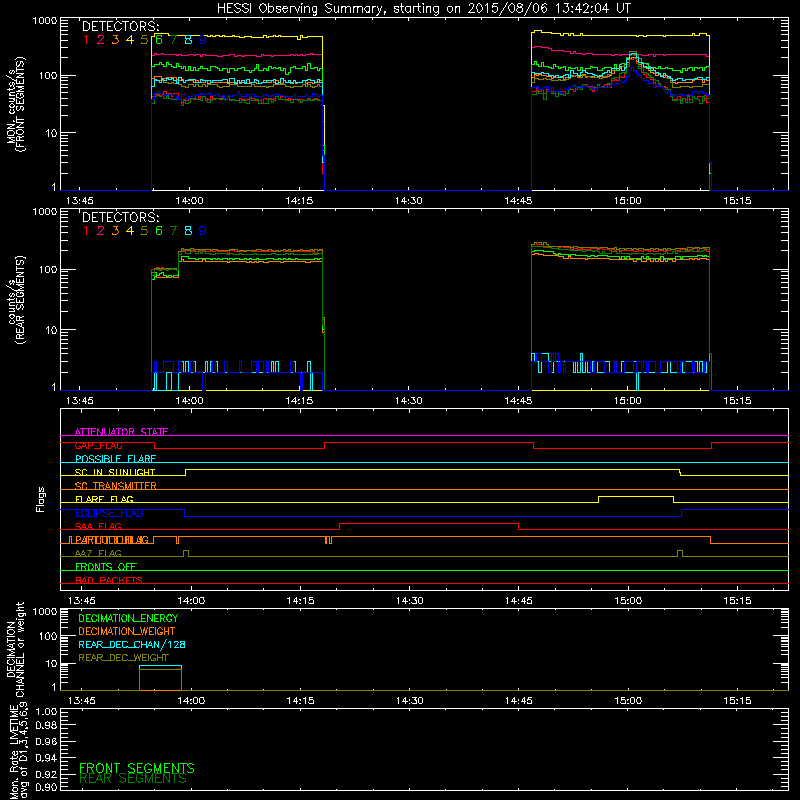Click blue detector 9 in front segments legend

(203, 39)
